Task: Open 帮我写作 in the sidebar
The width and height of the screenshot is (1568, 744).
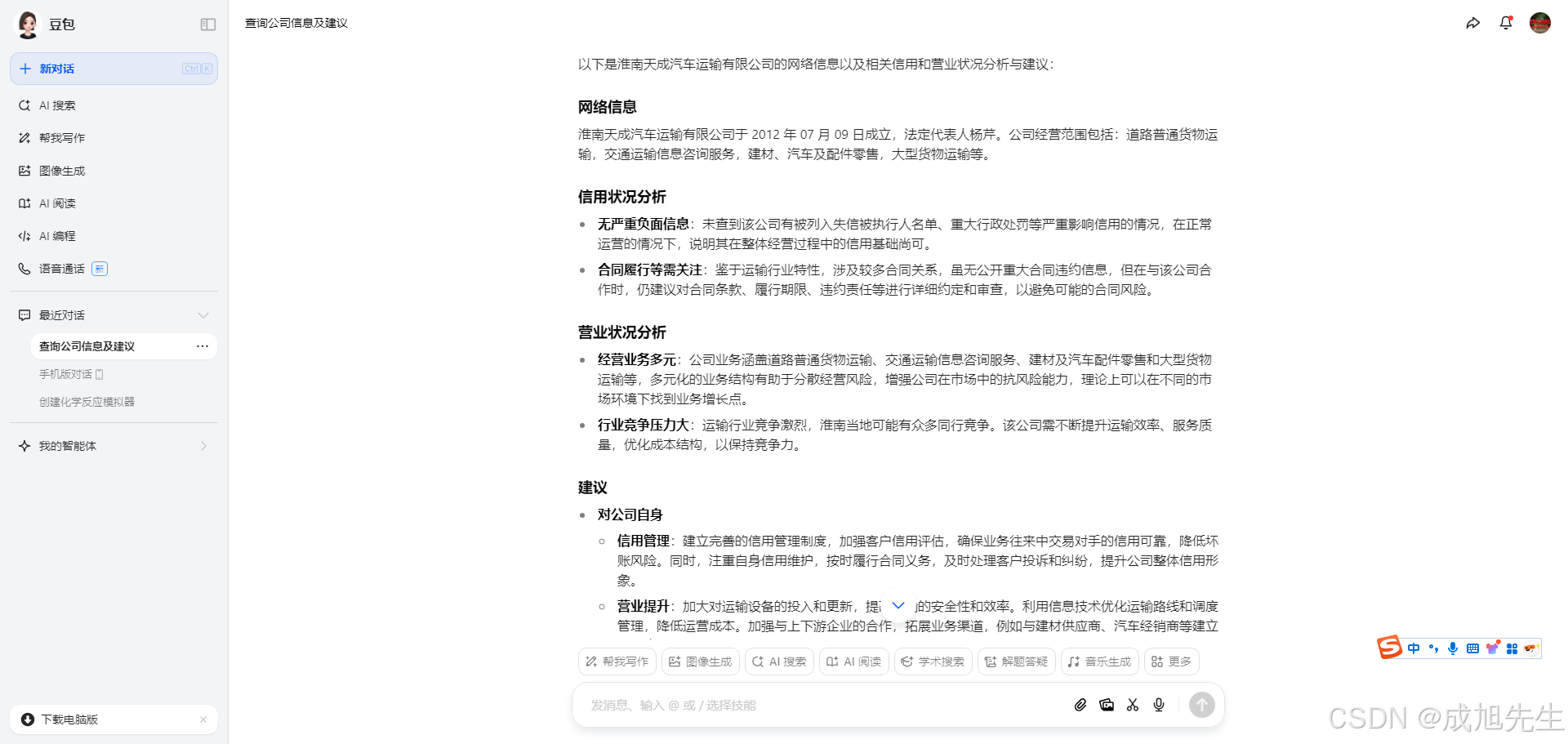Action: (x=114, y=138)
